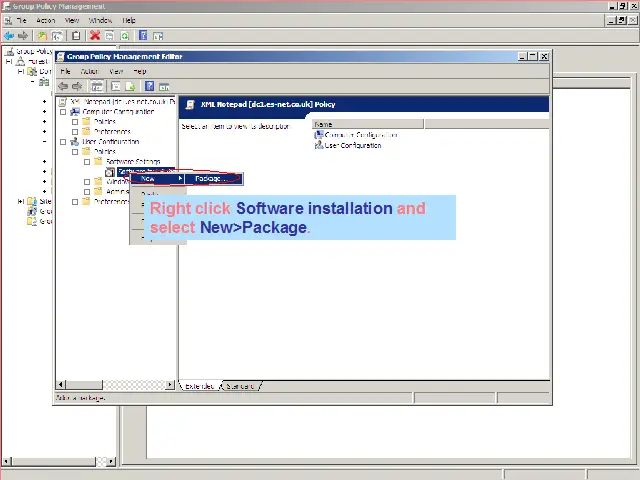
Task: Open the Window menu in Group Policy Management
Action: click(100, 20)
